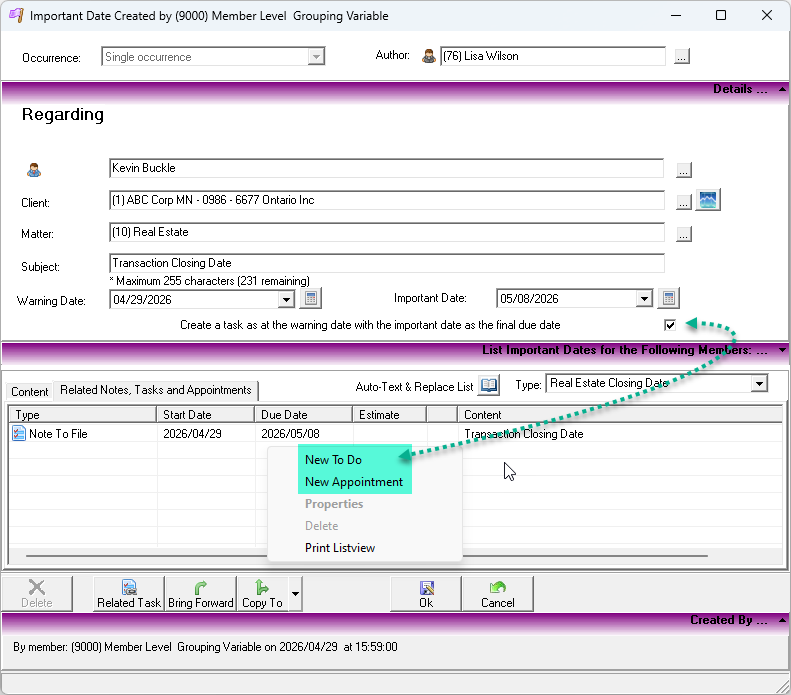
Task: Click the Content column header
Action: (620, 415)
